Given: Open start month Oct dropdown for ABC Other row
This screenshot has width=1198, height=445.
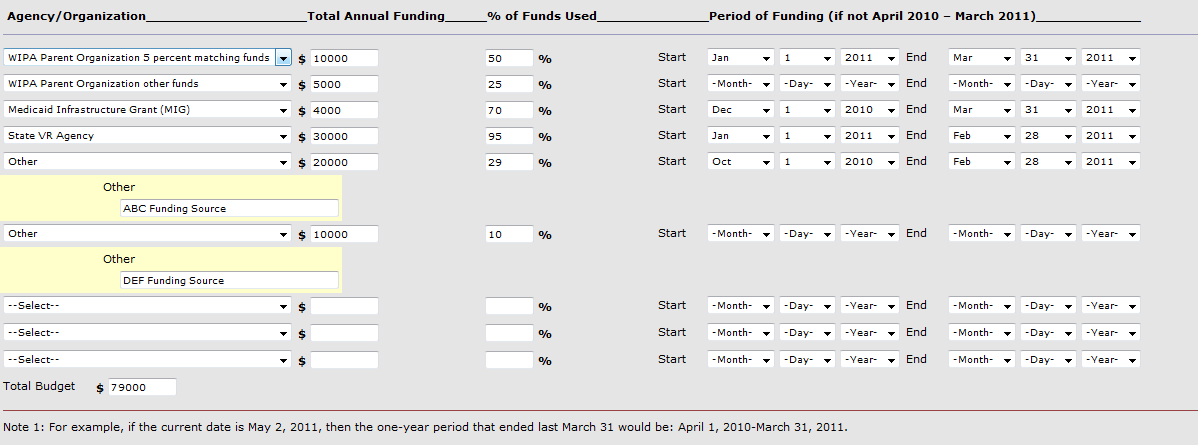Looking at the screenshot, I should coord(741,162).
